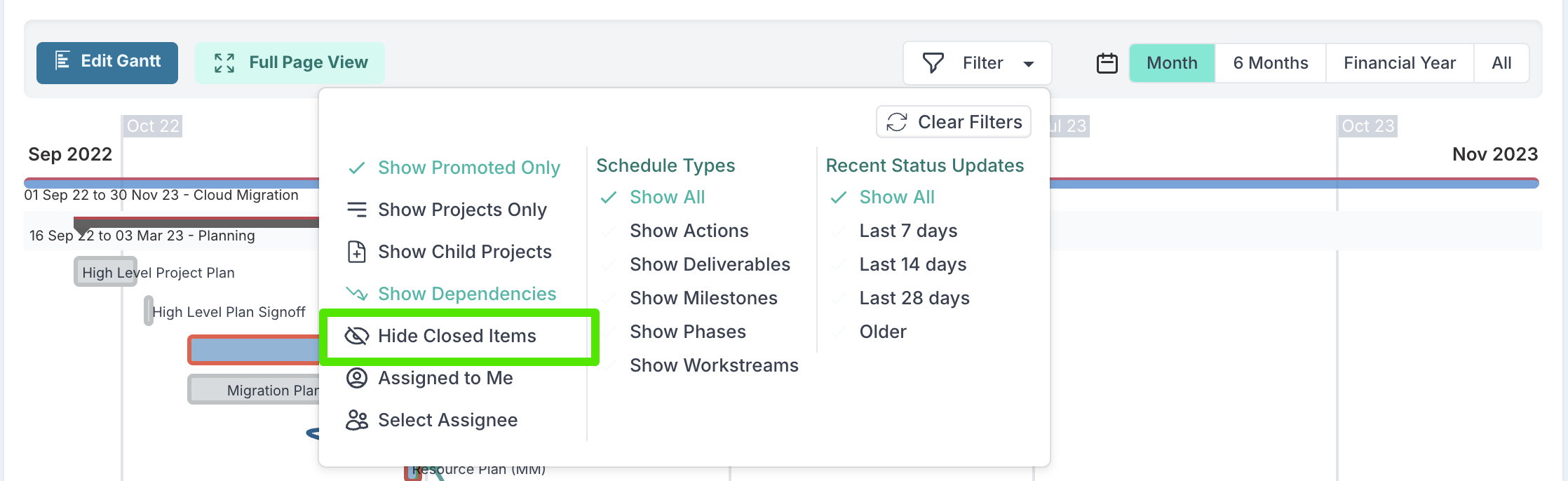Viewport: 1568px width, 481px height.
Task: Click the Show Projects Only list icon
Action: pos(357,210)
